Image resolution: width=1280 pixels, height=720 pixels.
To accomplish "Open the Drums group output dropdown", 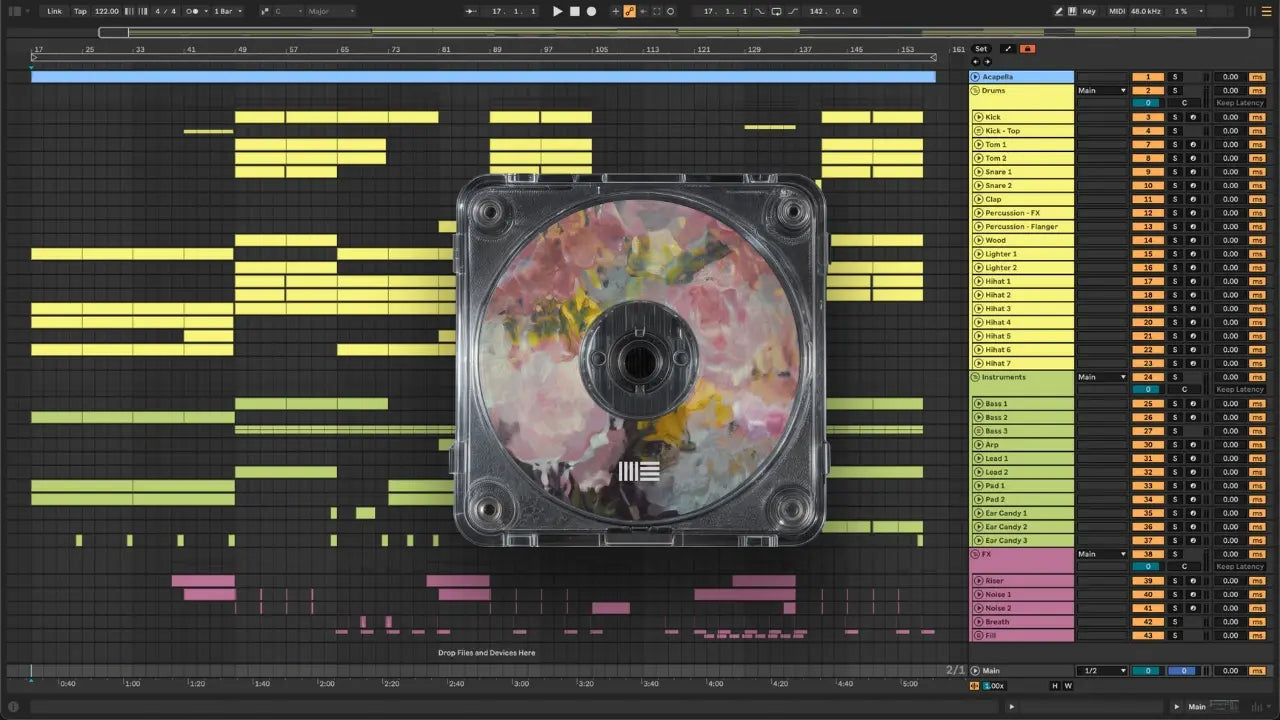I will pyautogui.click(x=1102, y=90).
